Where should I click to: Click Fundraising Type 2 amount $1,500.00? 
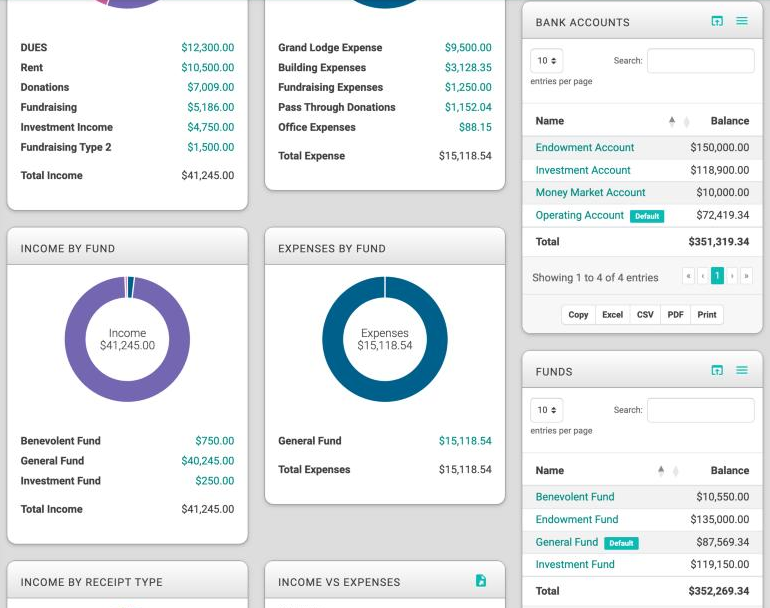210,147
